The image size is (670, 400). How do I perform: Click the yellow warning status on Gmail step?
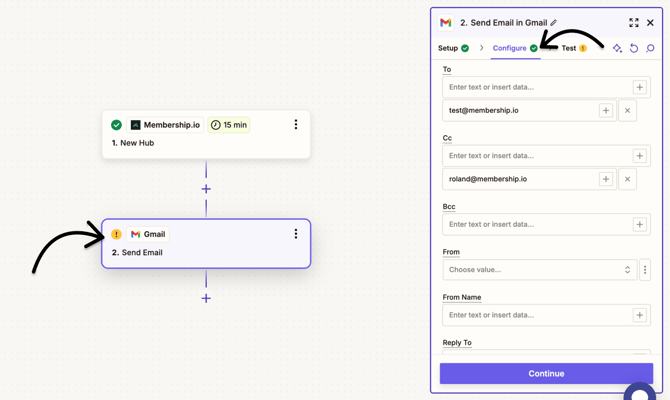(116, 234)
